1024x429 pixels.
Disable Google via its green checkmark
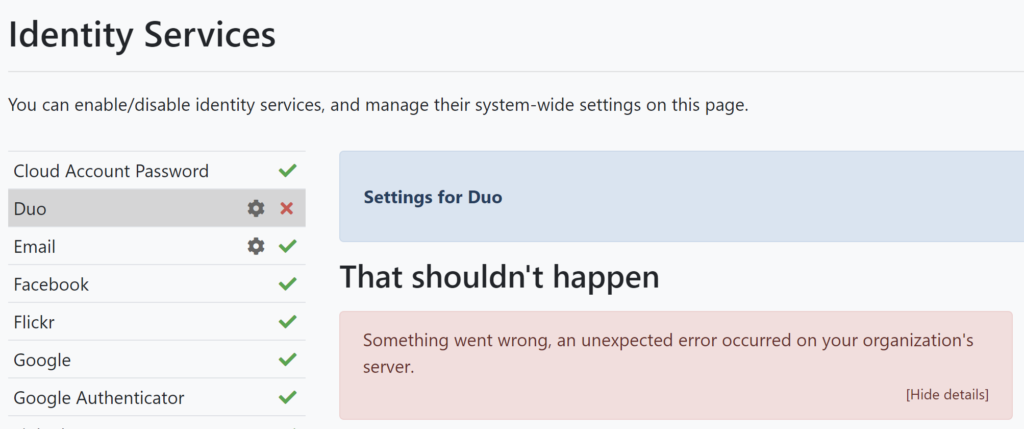pos(287,360)
